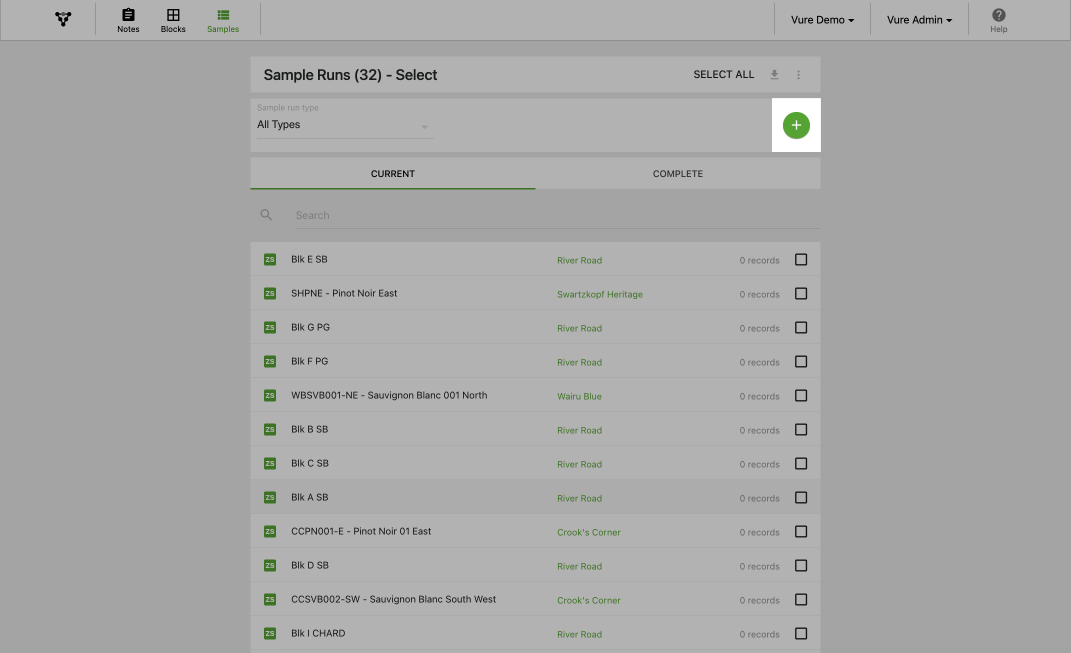Select the SHPNE - Pinot Noir East checkbox

coord(801,294)
